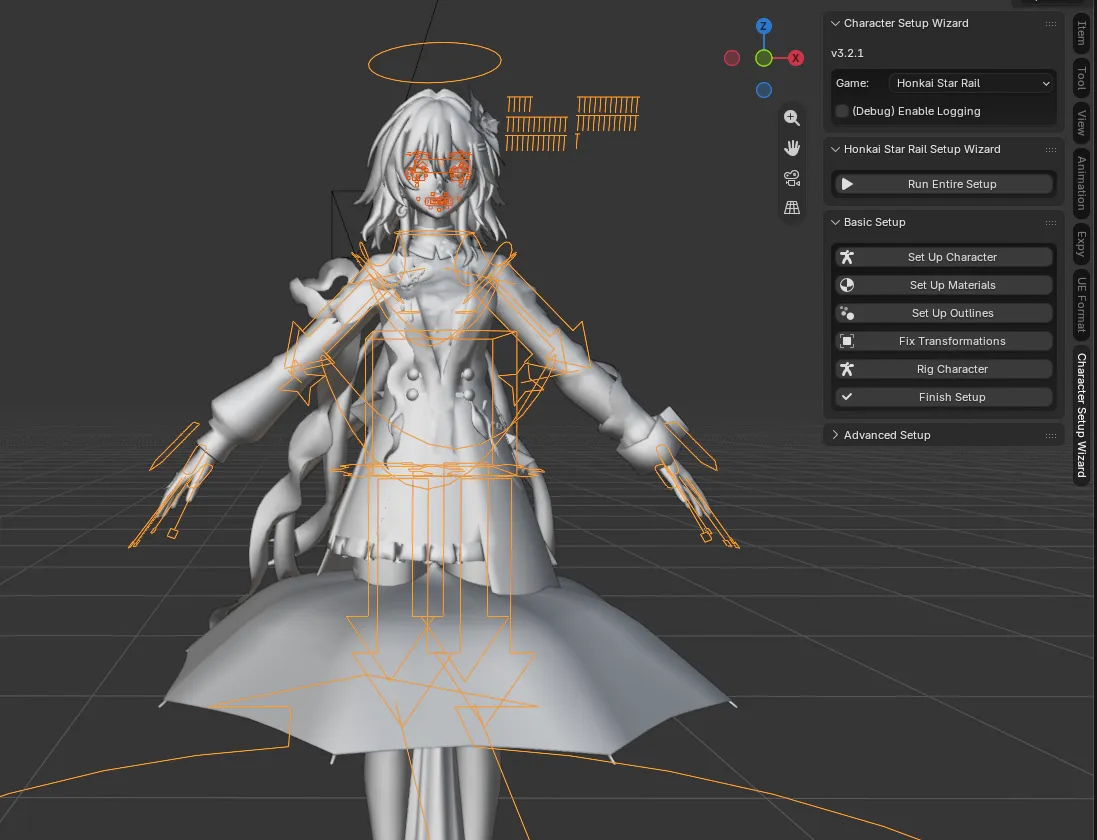
Task: Click the red X axis gizmo circle
Action: pos(795,58)
